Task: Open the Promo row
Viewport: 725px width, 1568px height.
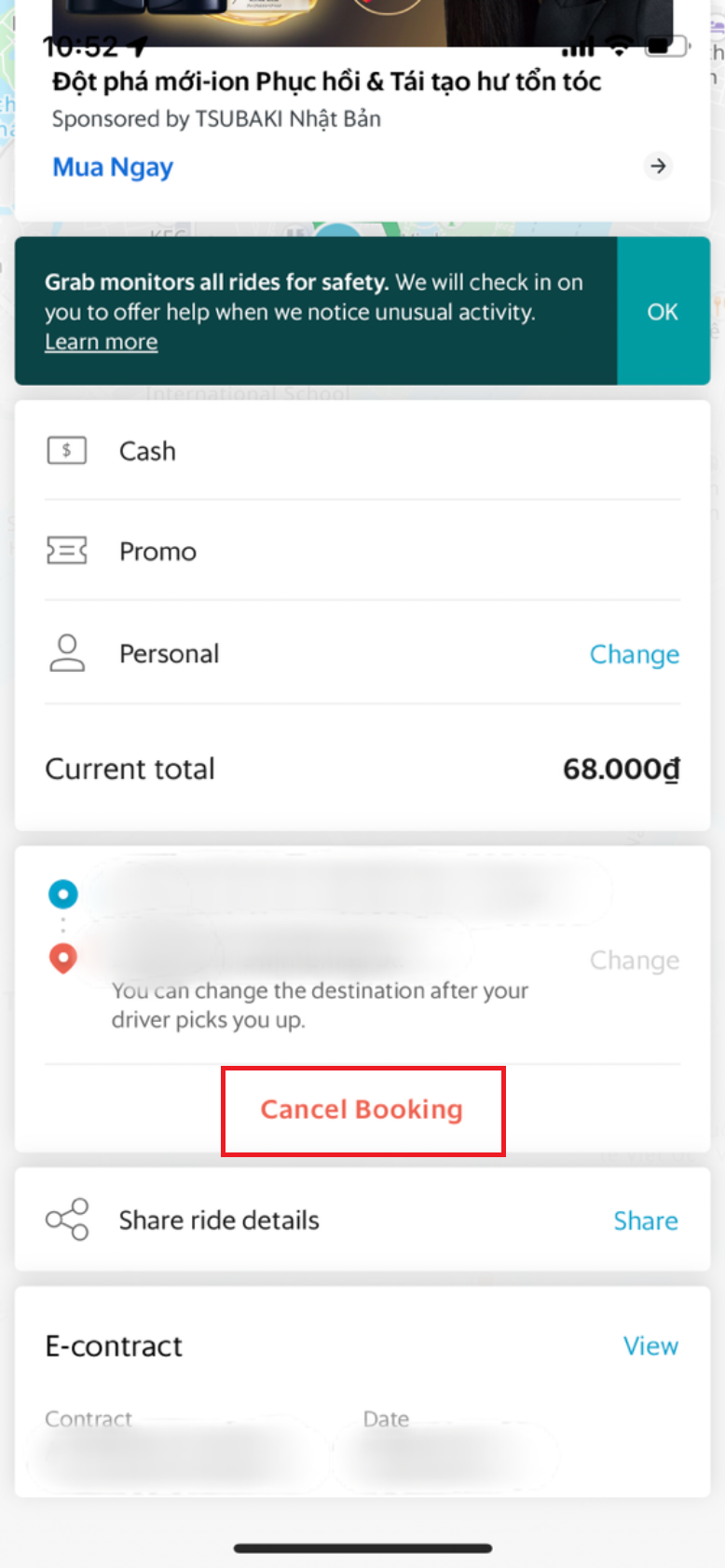Action: 362,552
